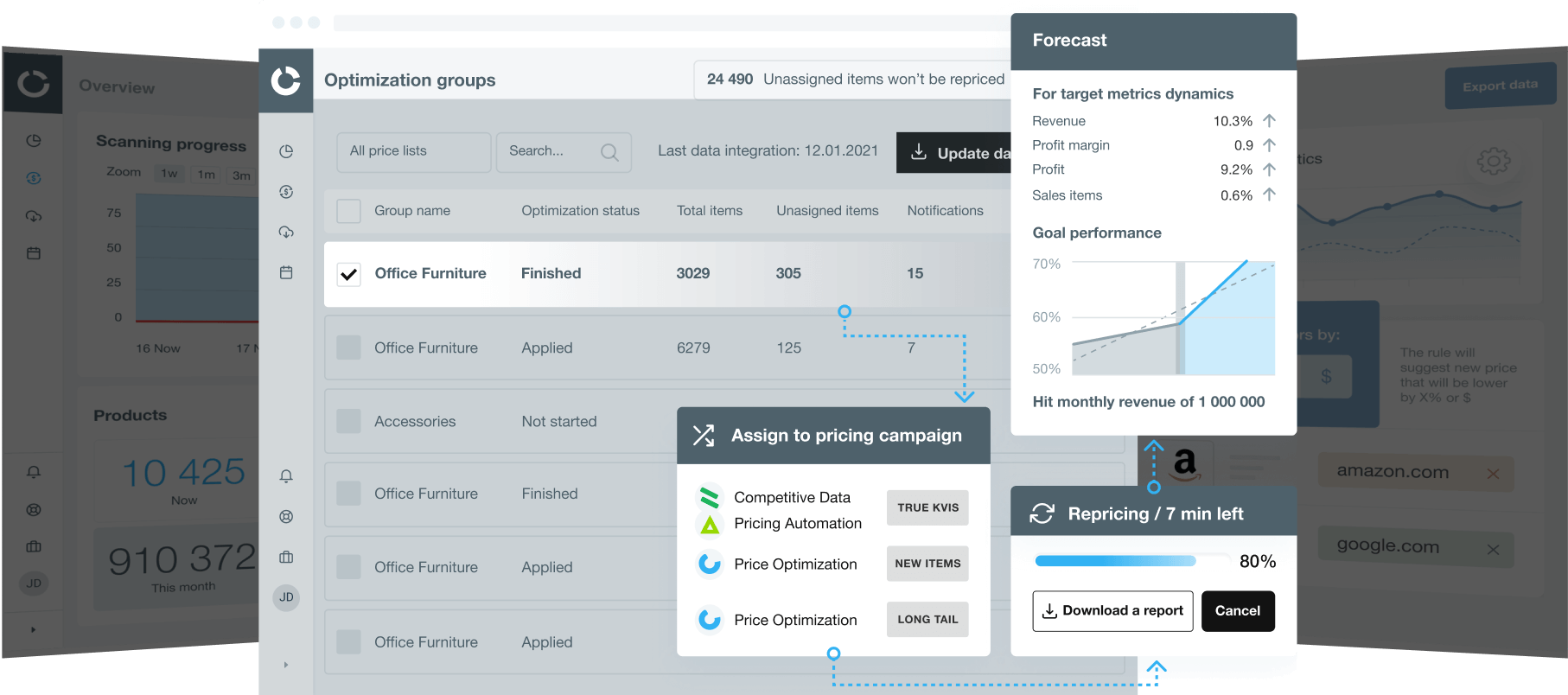Click the app logo in main sidebar
This screenshot has height=695, width=1568.
click(286, 80)
